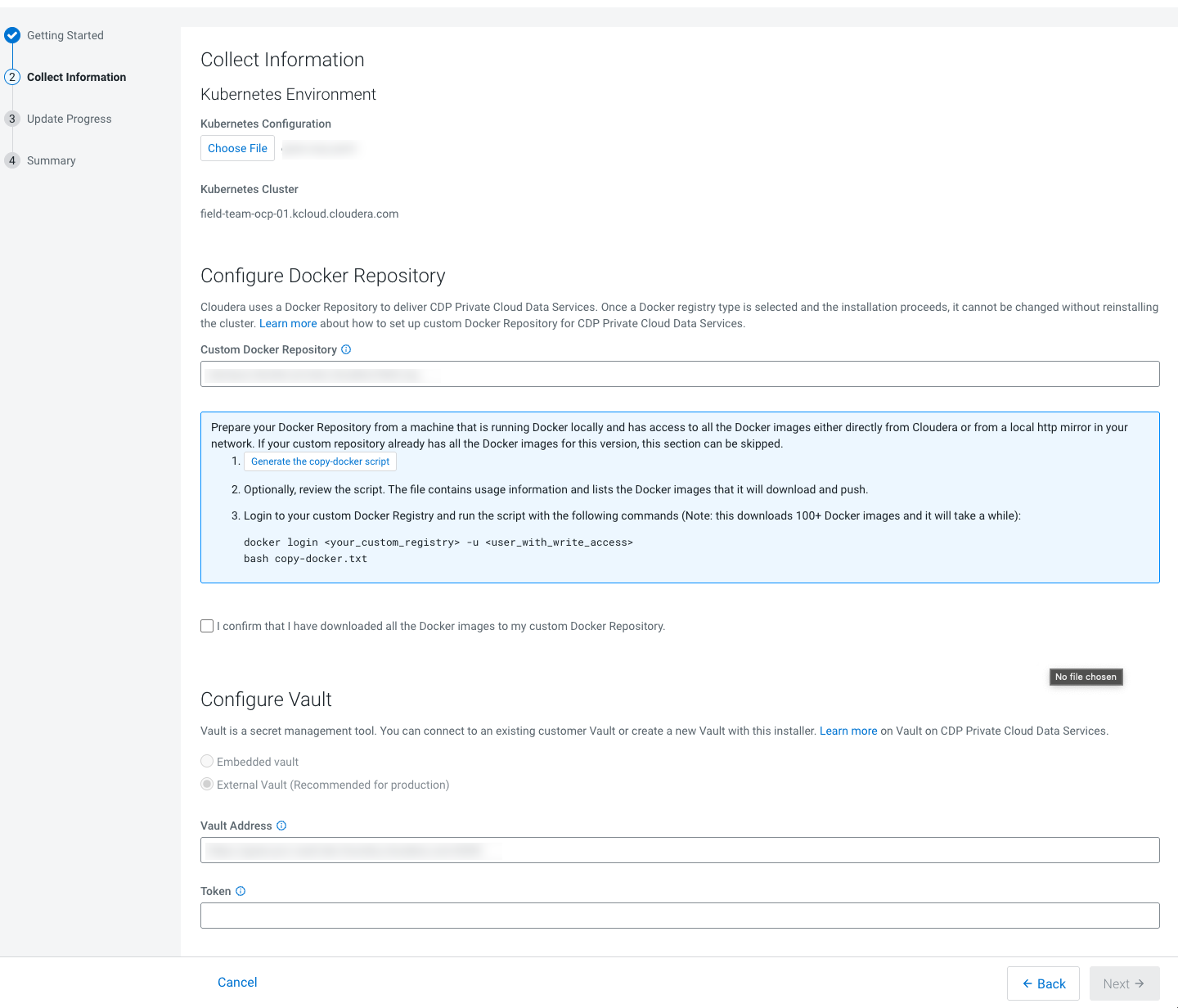Generate the copy-docker script
This screenshot has height=1008, width=1178.
coord(320,461)
